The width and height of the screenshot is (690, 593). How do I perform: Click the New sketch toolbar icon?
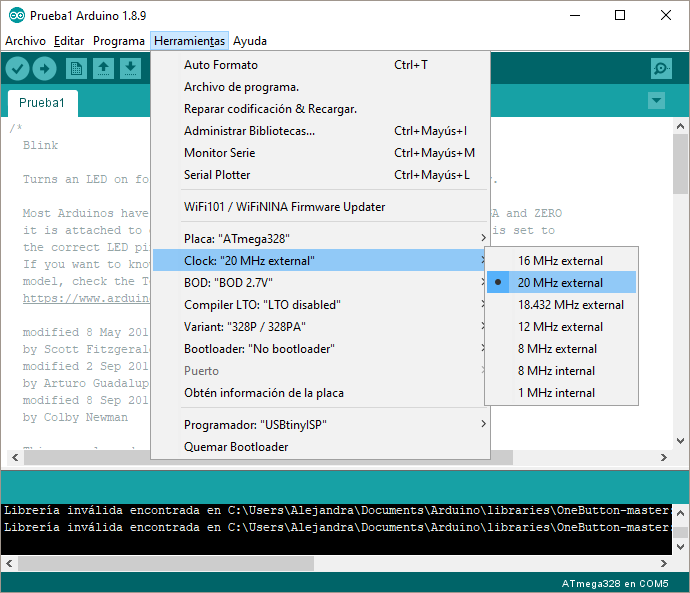pos(76,69)
